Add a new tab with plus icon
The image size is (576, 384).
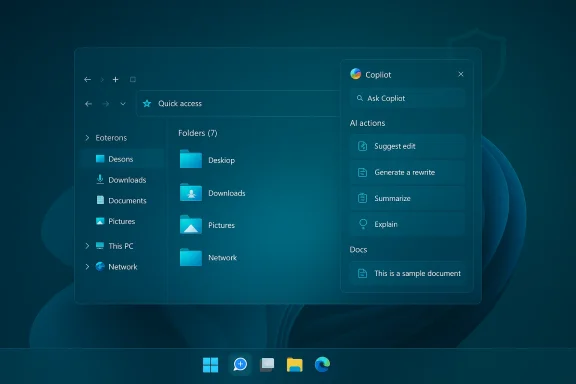(115, 79)
